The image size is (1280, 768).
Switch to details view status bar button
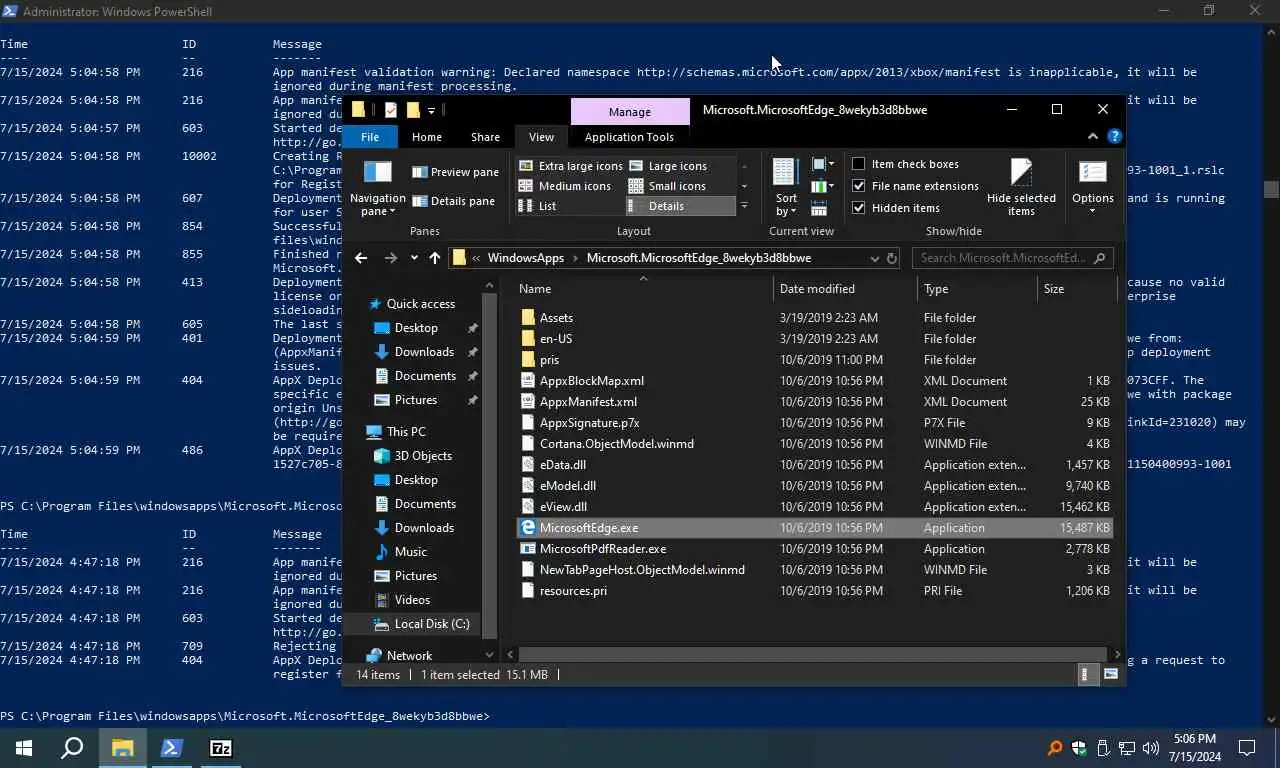click(1086, 675)
